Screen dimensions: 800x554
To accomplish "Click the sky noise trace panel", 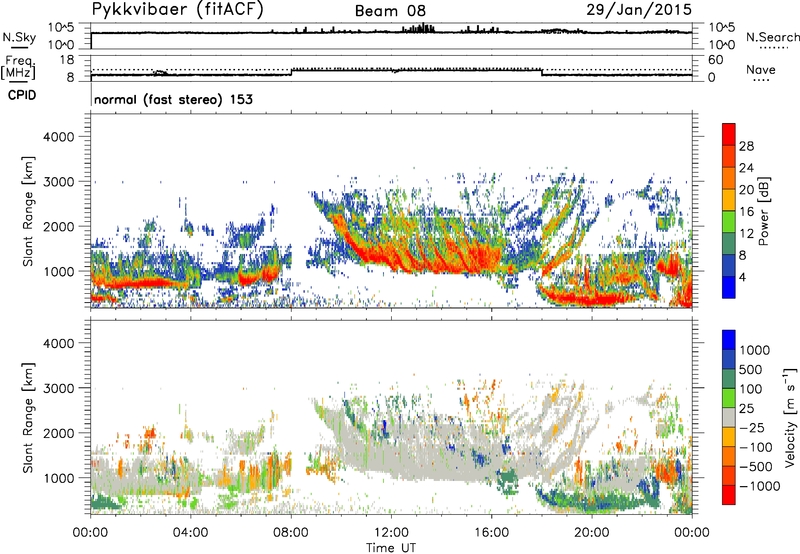I will (x=391, y=36).
